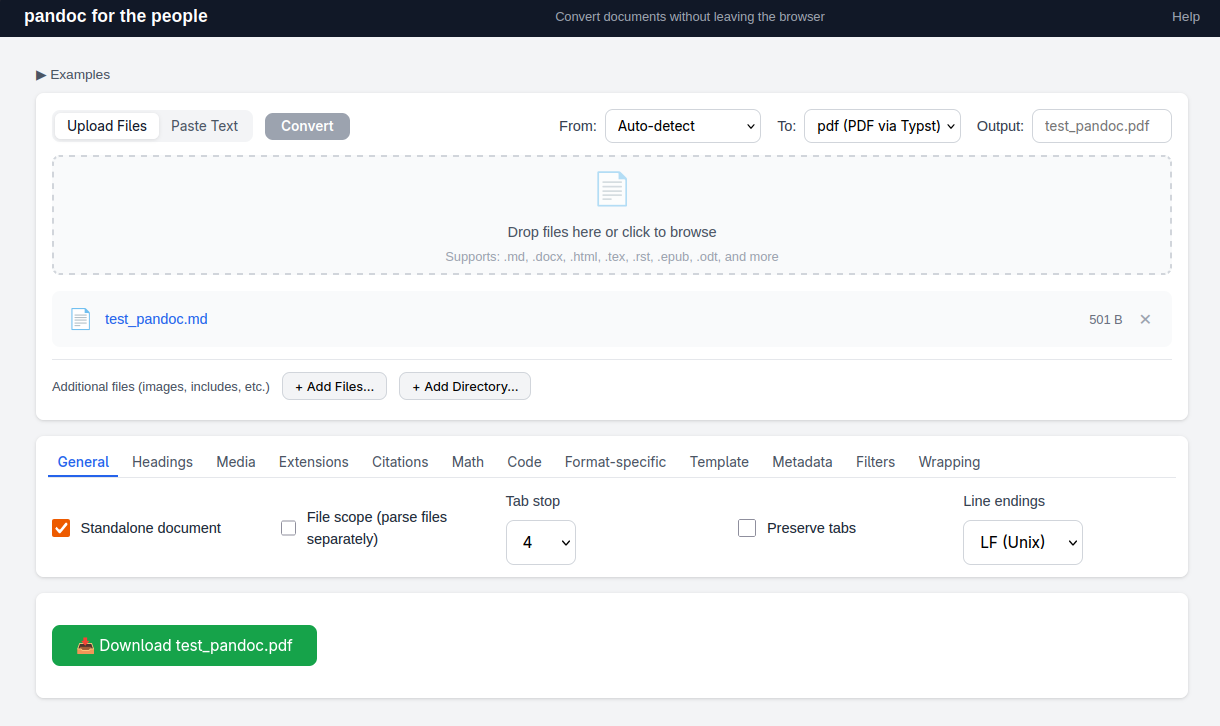Click the Convert documents without leaving browser tagline
Image resolution: width=1220 pixels, height=726 pixels.
690,17
